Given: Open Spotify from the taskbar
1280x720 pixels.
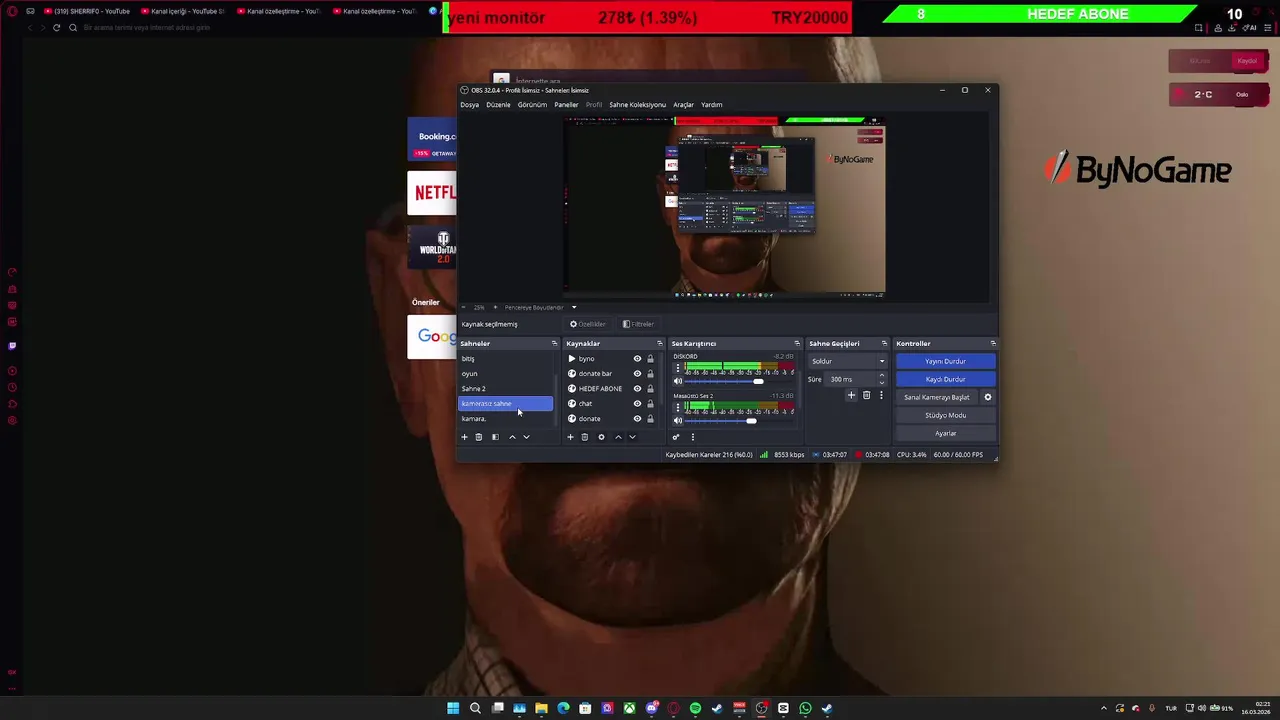Looking at the screenshot, I should 695,708.
